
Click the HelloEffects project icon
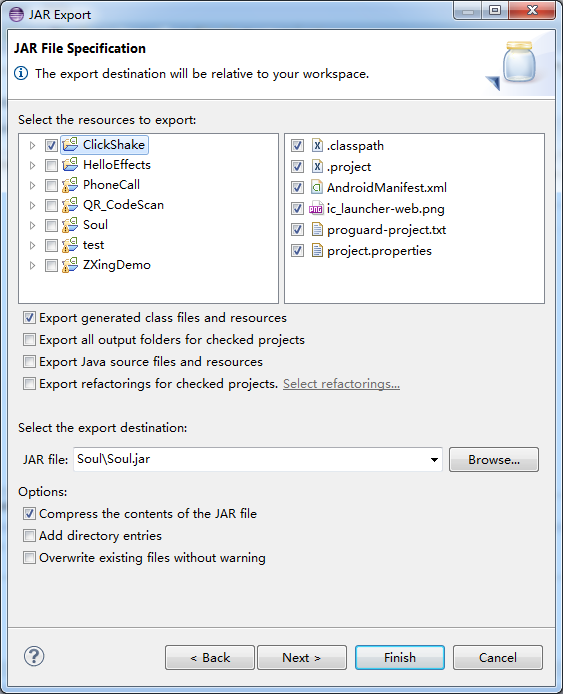click(x=70, y=165)
